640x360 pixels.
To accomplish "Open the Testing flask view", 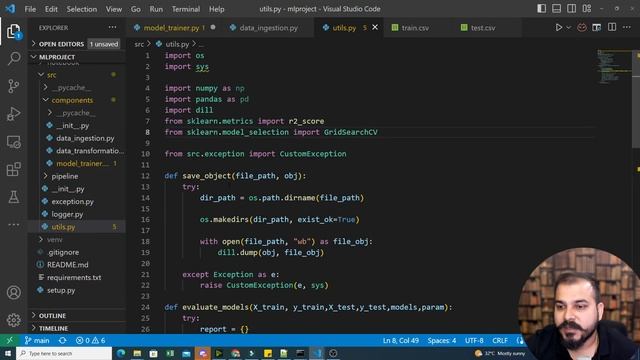I will (13, 197).
